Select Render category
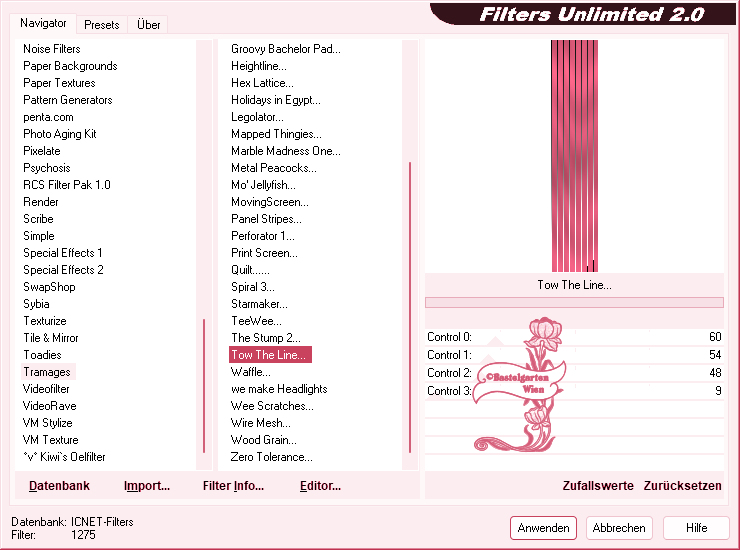This screenshot has width=740, height=550. coord(41,202)
